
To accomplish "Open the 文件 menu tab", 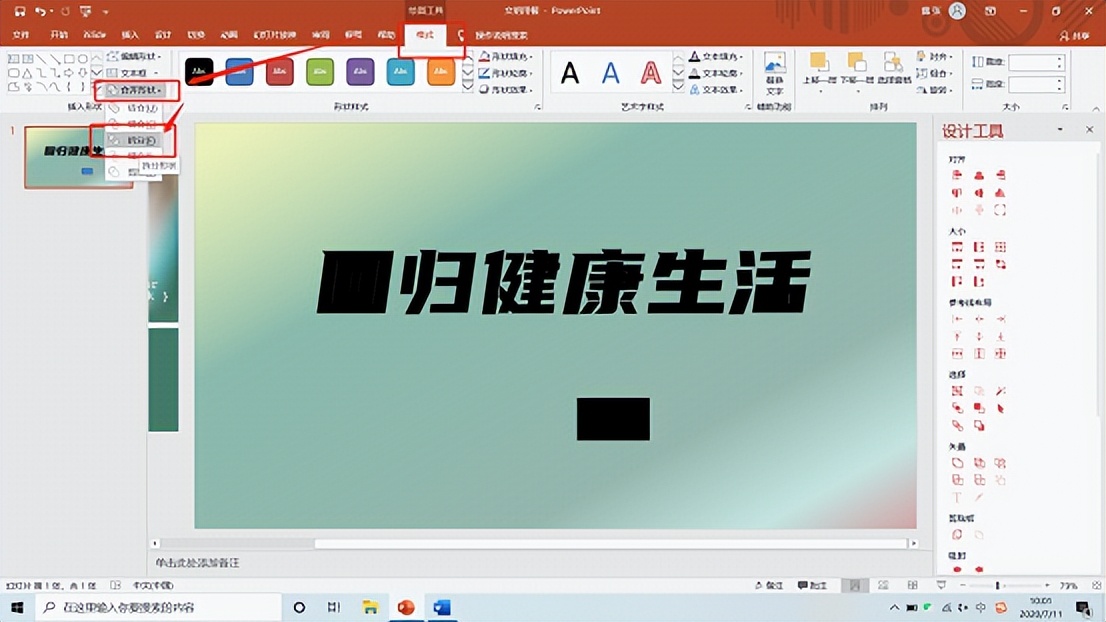I will click(21, 35).
